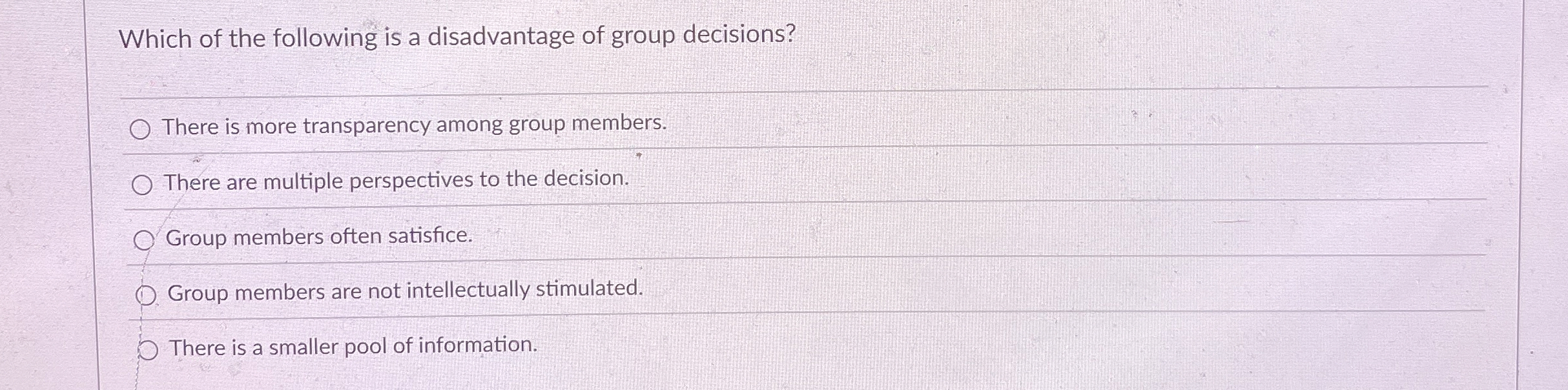
Task: Click the word 'stimulated' in the fourth option
Action: pyautogui.click(x=590, y=288)
